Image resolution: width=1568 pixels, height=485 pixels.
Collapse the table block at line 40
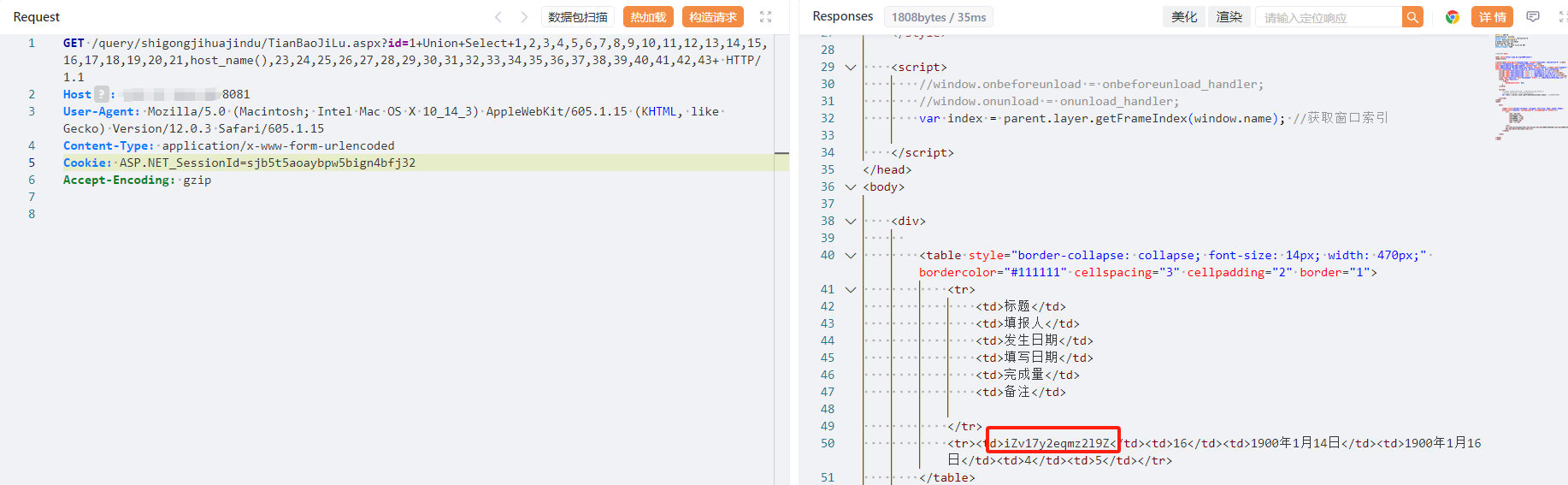point(851,255)
